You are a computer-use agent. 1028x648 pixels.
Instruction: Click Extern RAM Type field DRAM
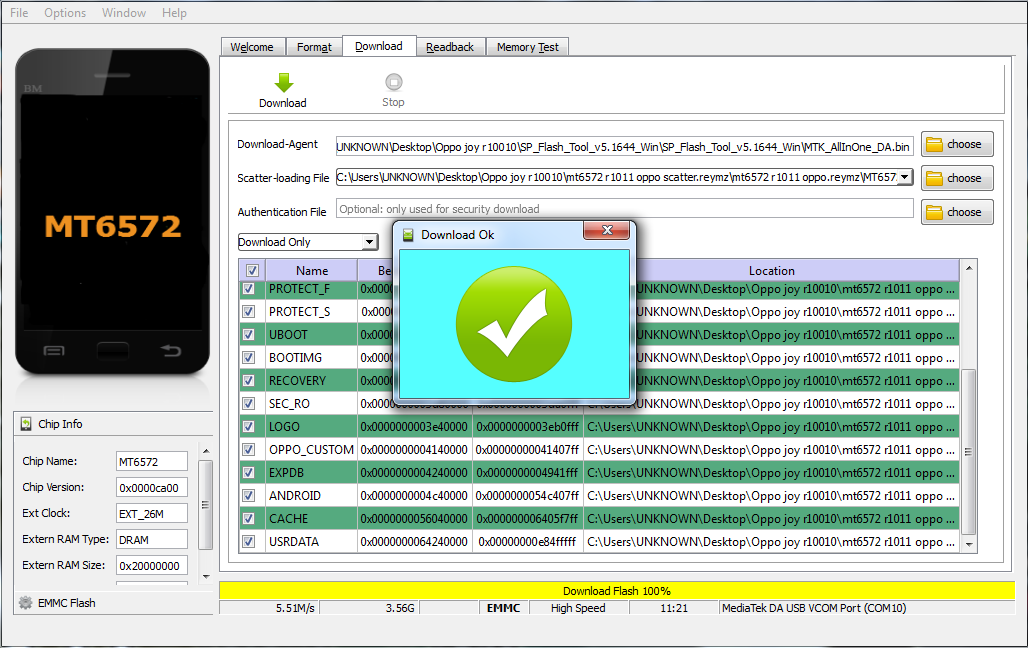[x=152, y=540]
